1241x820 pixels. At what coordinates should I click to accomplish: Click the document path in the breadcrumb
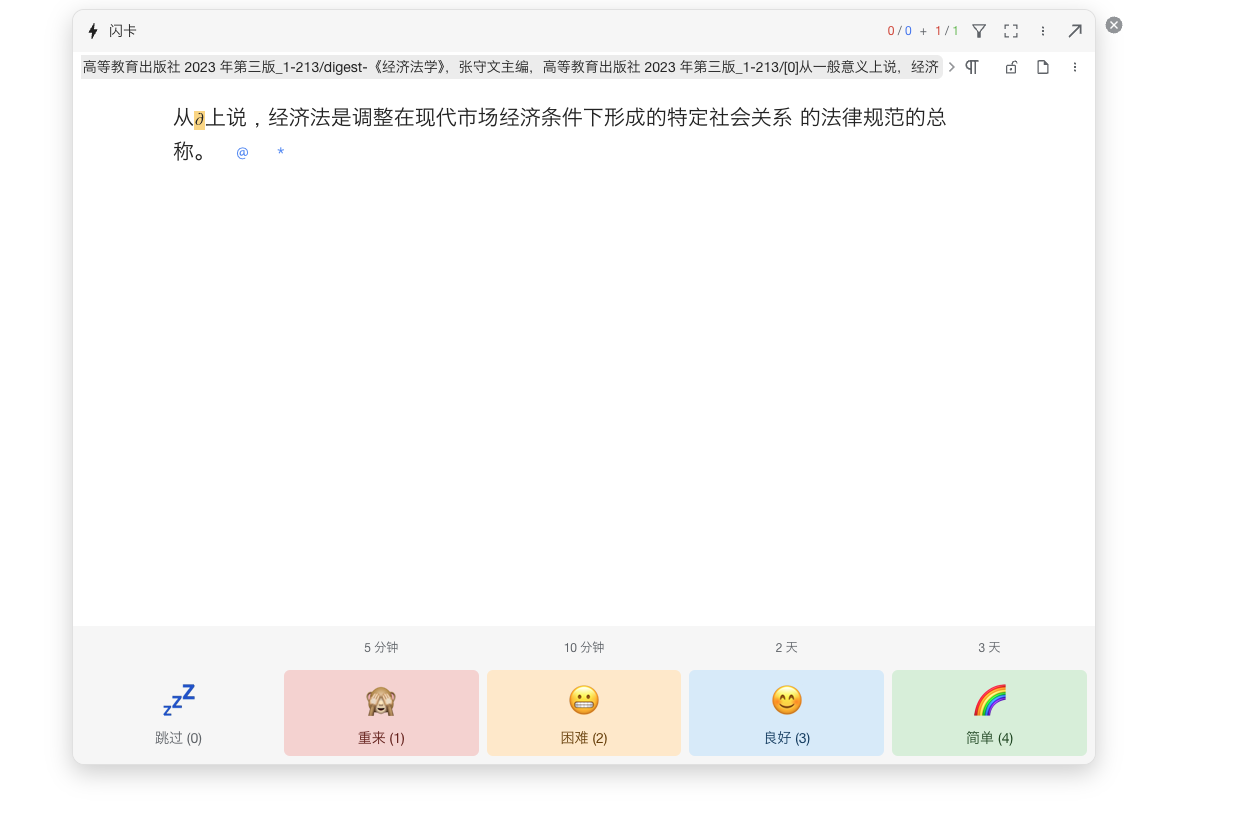(510, 67)
